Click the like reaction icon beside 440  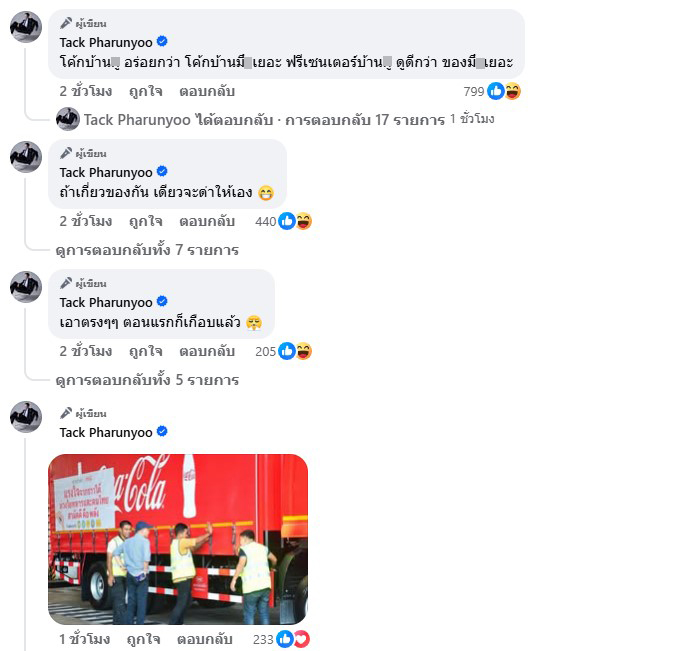287,221
